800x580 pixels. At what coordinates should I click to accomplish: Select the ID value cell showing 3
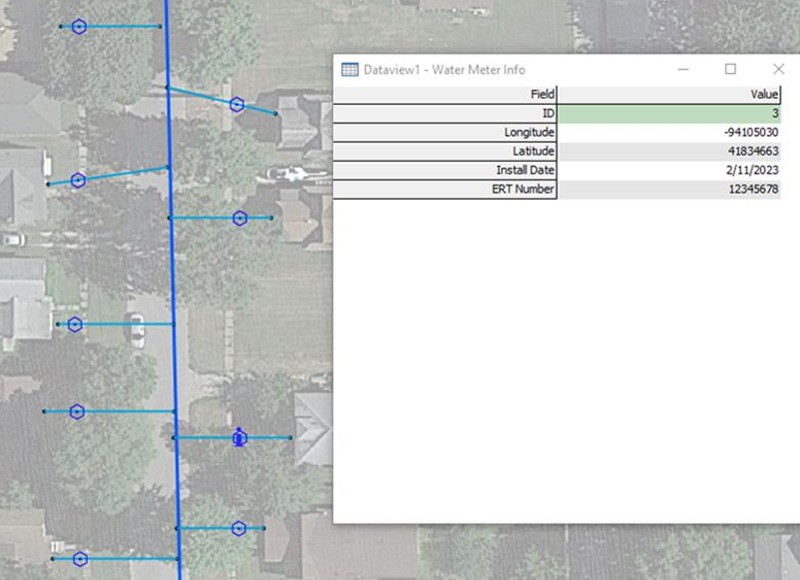coord(668,114)
